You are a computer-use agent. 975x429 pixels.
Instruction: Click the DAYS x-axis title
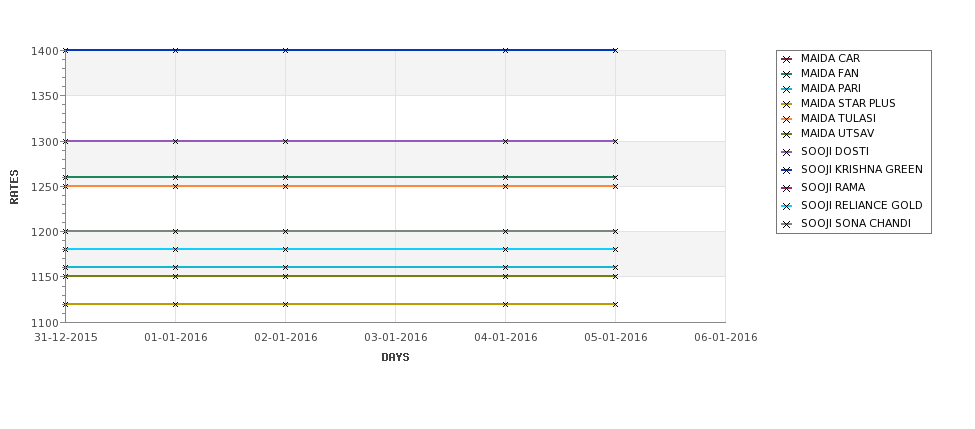coord(395,357)
